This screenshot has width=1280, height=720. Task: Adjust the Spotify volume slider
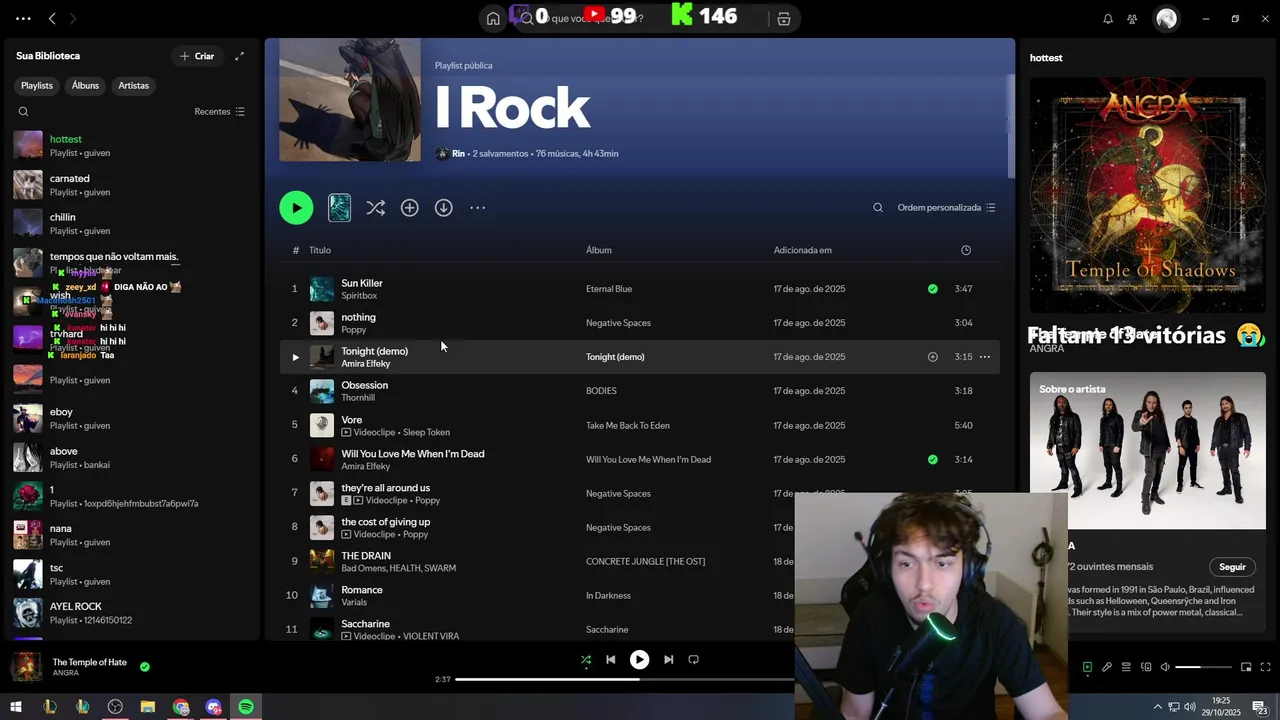pos(1203,667)
